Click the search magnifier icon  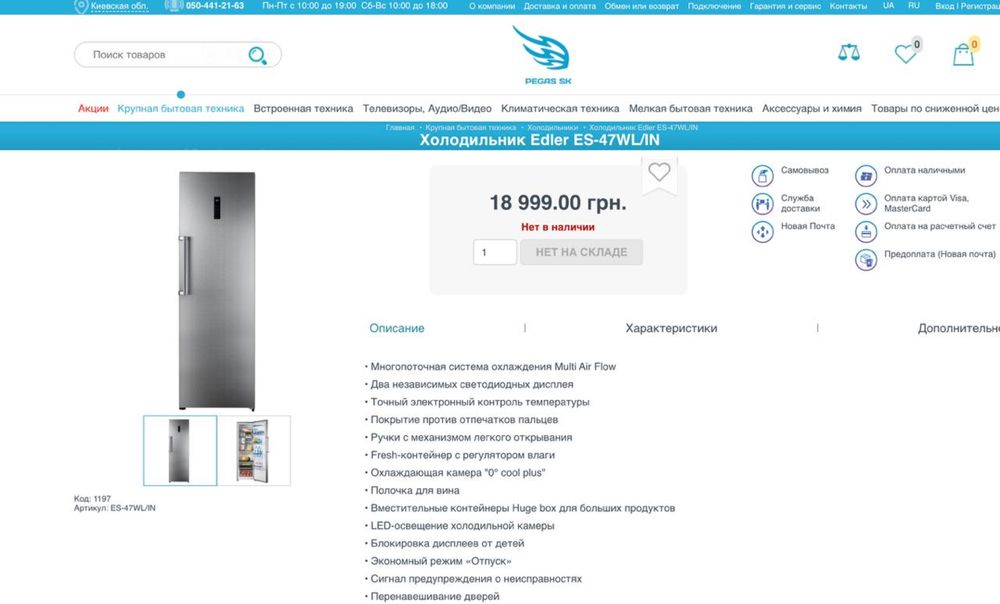pos(258,55)
